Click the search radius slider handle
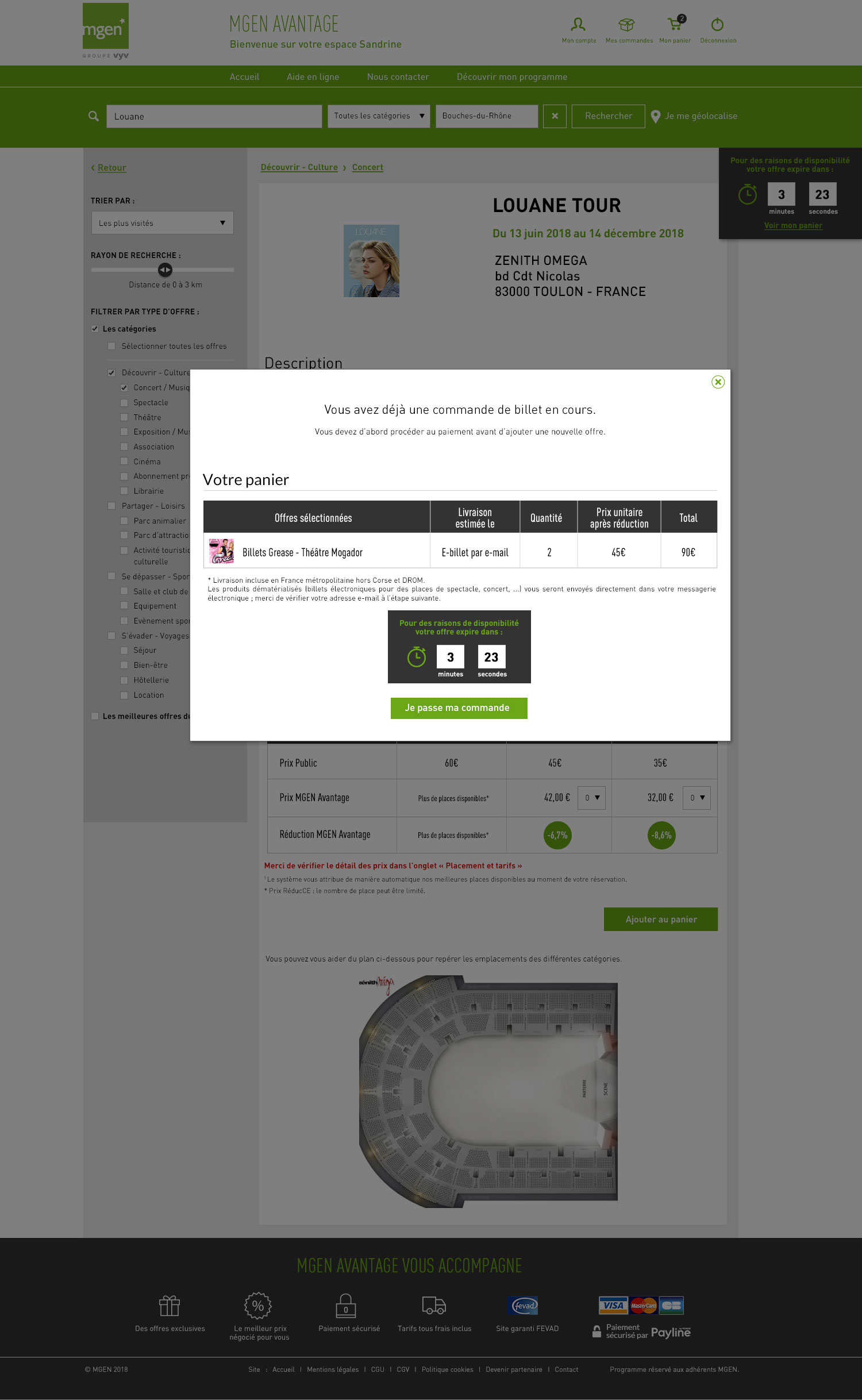862x1400 pixels. coord(165,270)
